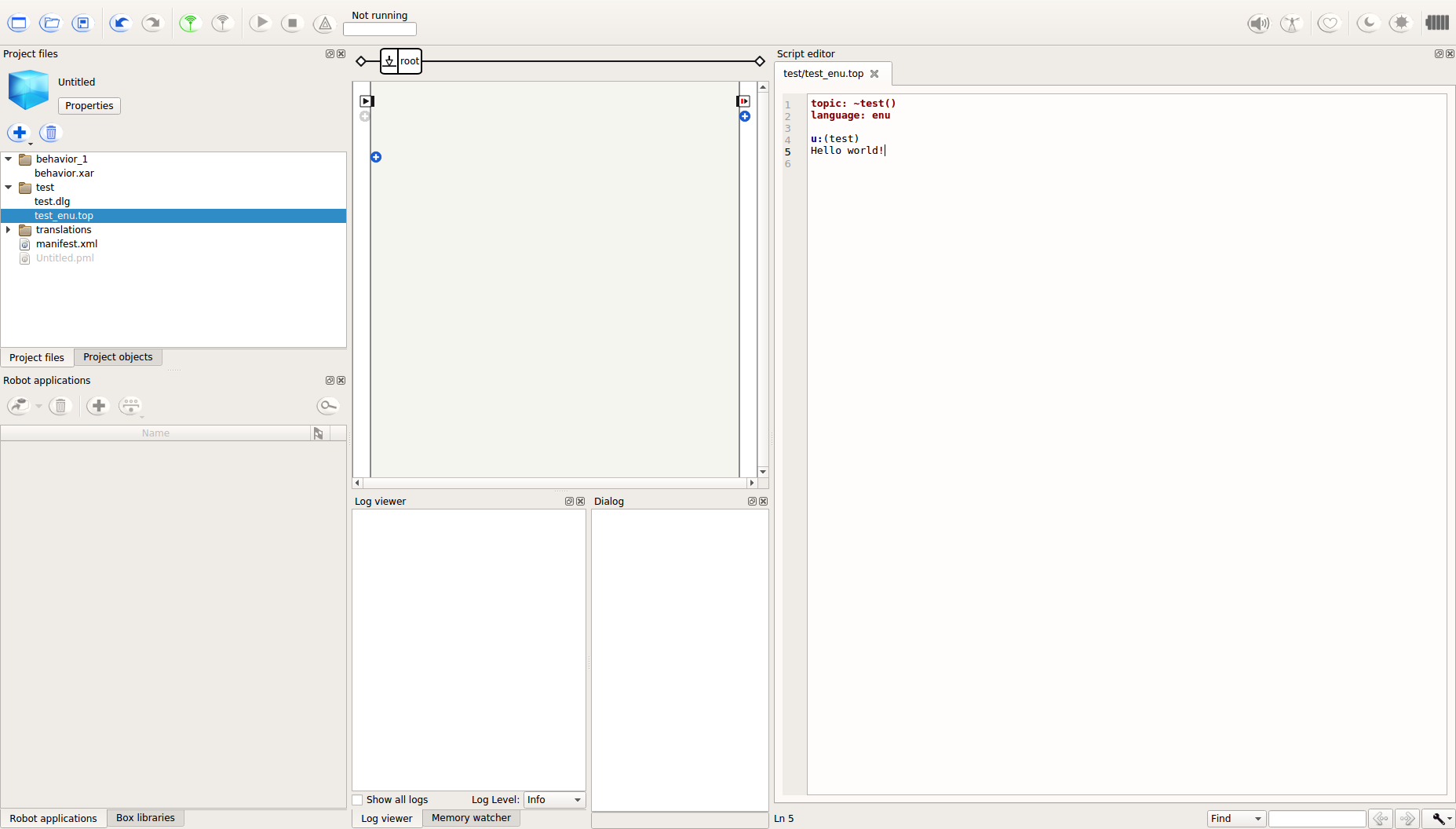This screenshot has height=829, width=1456.
Task: Wake up the robot
Action: (x=1401, y=23)
